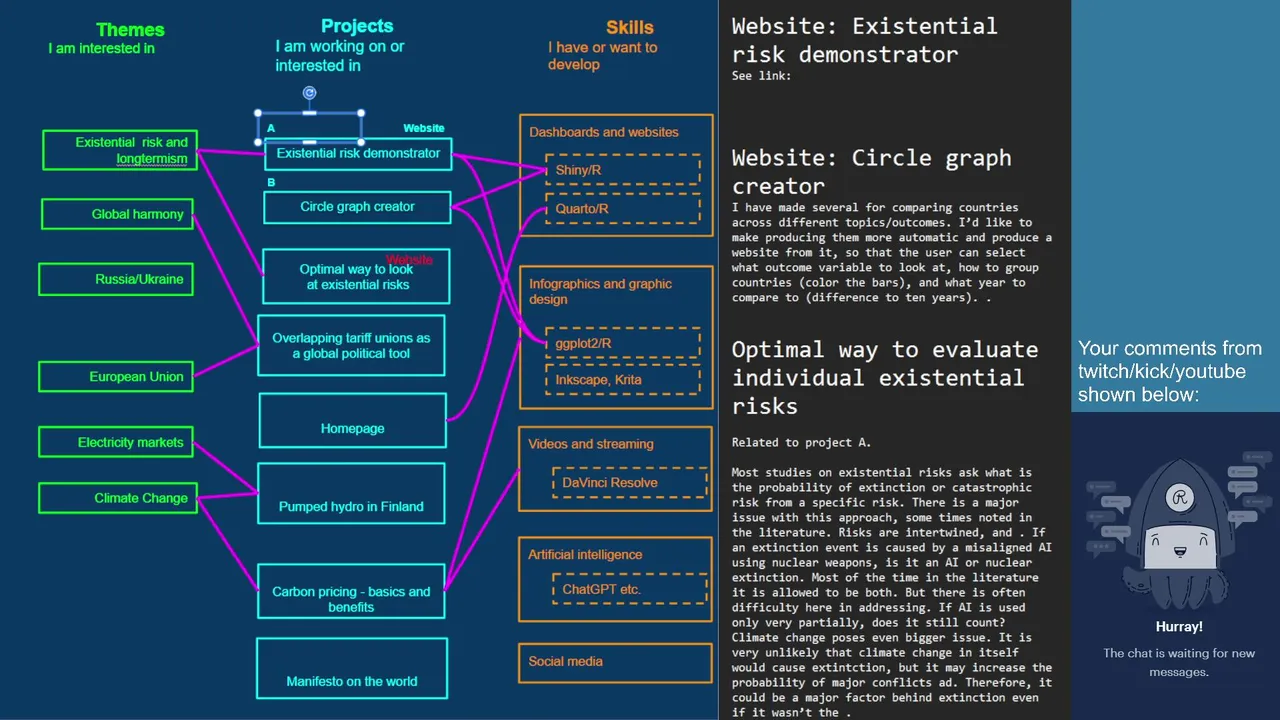
Task: Click the Circle graph creator project box
Action: click(x=357, y=207)
